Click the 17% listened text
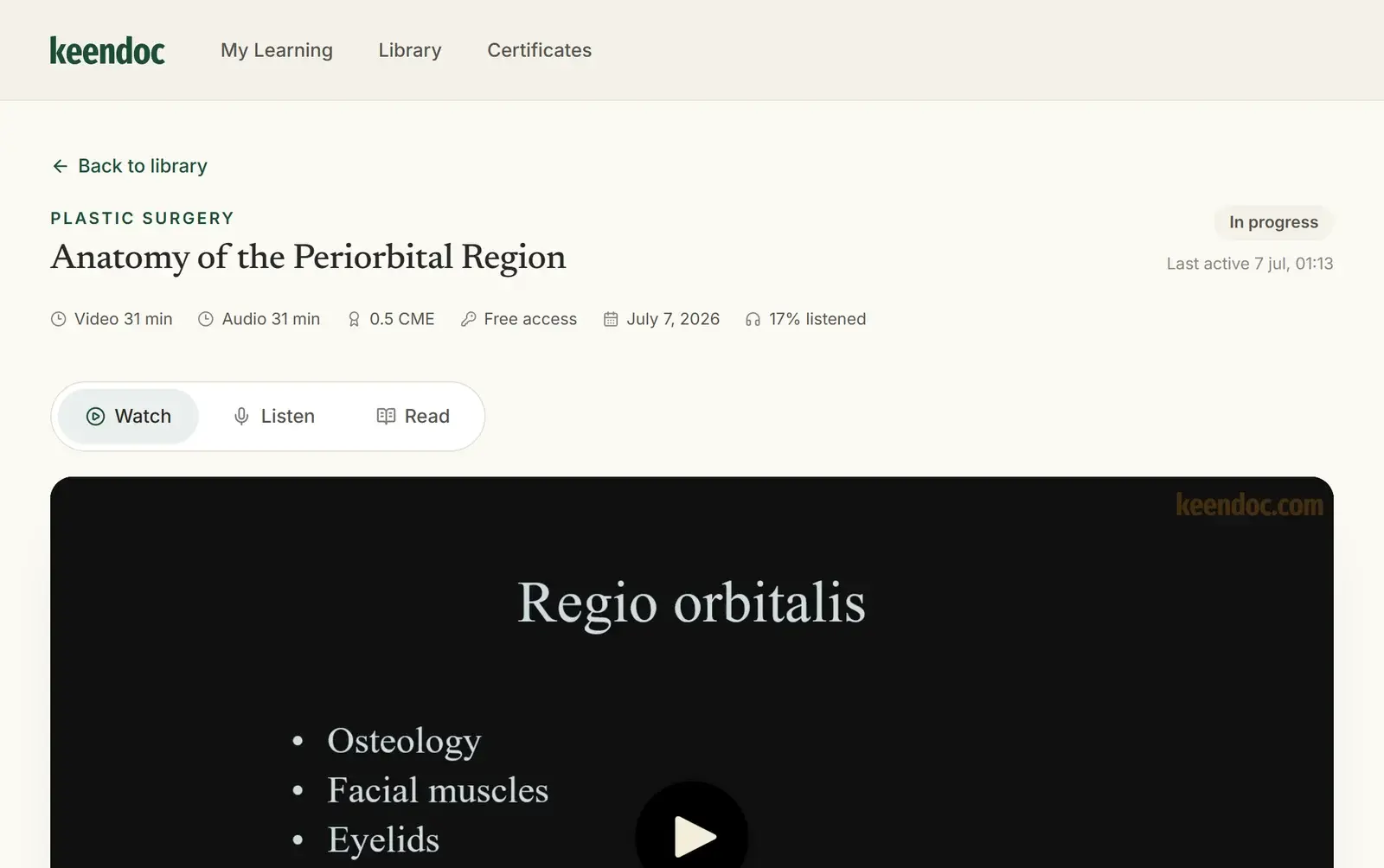1384x868 pixels. (x=817, y=319)
